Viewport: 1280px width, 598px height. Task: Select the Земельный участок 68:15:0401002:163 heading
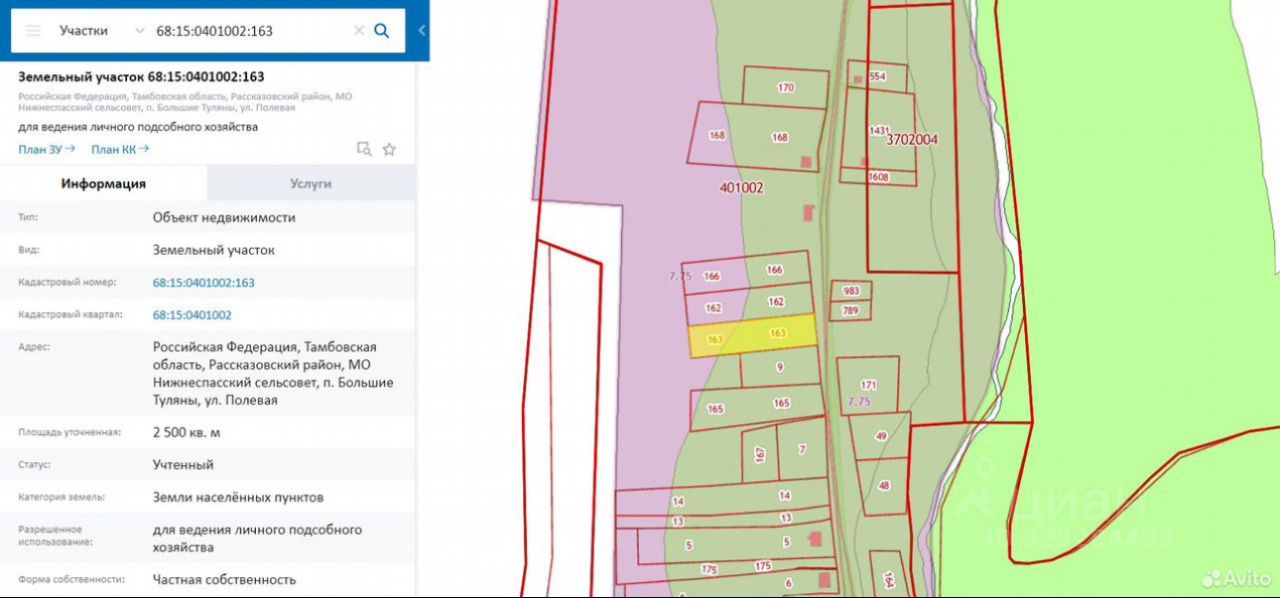pos(141,77)
